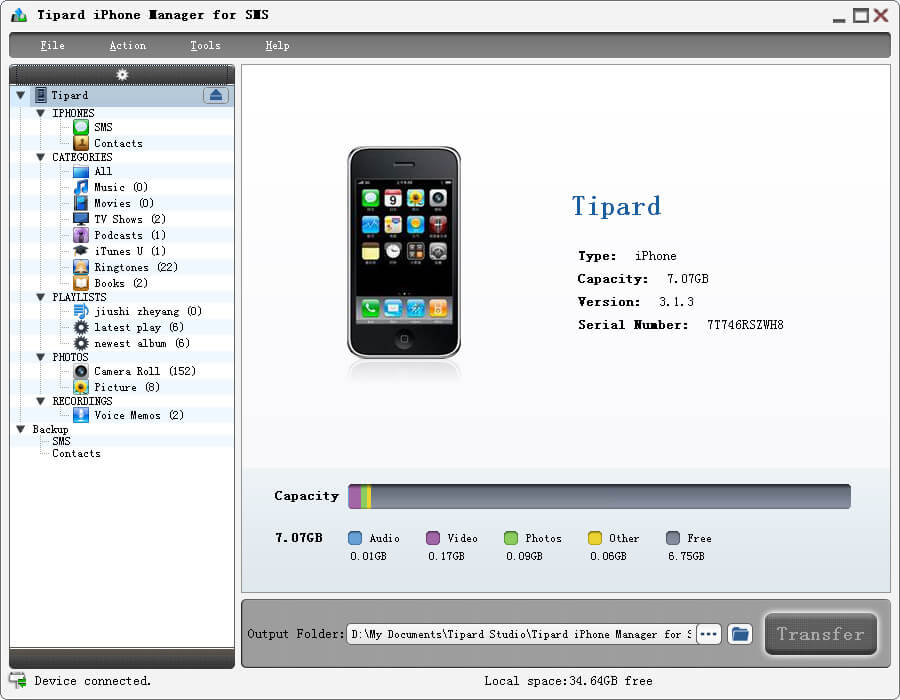
Task: Click the SMS icon under IPHONES
Action: pos(81,127)
